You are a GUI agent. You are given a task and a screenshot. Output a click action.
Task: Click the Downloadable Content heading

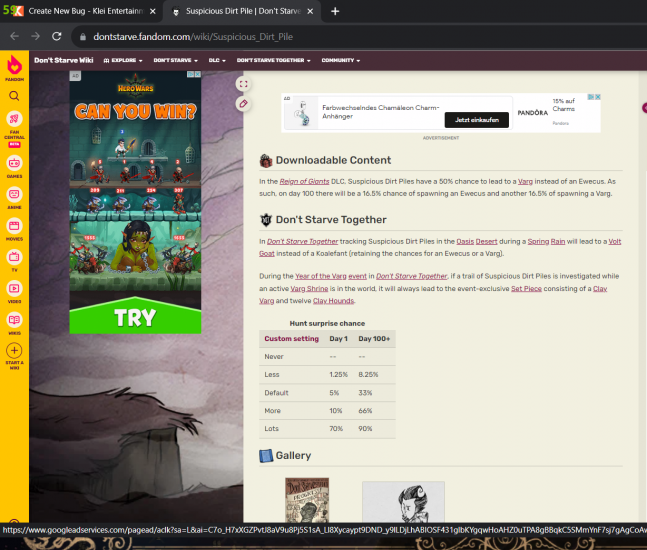[333, 160]
